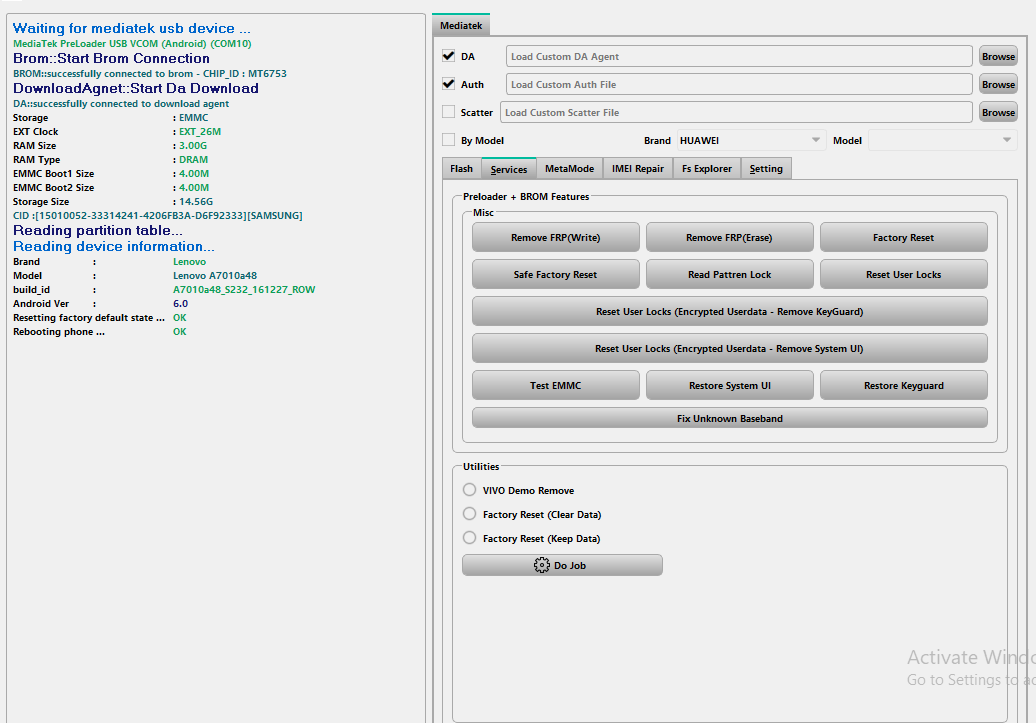1036x723 pixels.
Task: Click Restore System UI button
Action: pos(729,385)
